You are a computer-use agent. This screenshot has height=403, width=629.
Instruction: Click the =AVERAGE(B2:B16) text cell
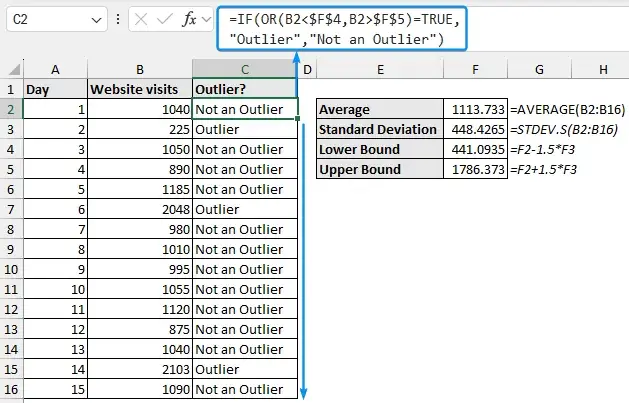567,109
